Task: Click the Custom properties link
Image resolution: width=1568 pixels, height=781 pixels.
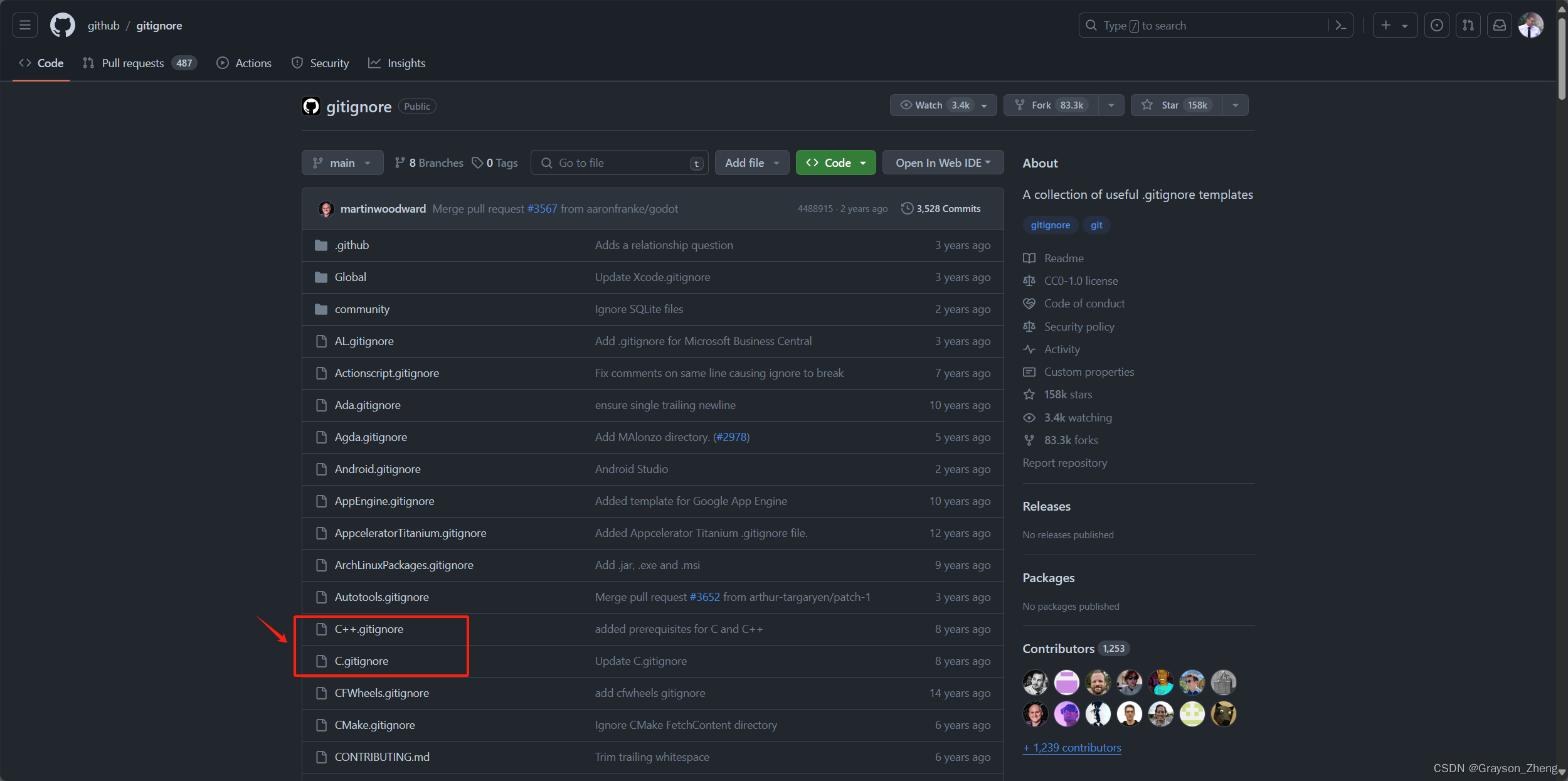Action: pos(1089,372)
